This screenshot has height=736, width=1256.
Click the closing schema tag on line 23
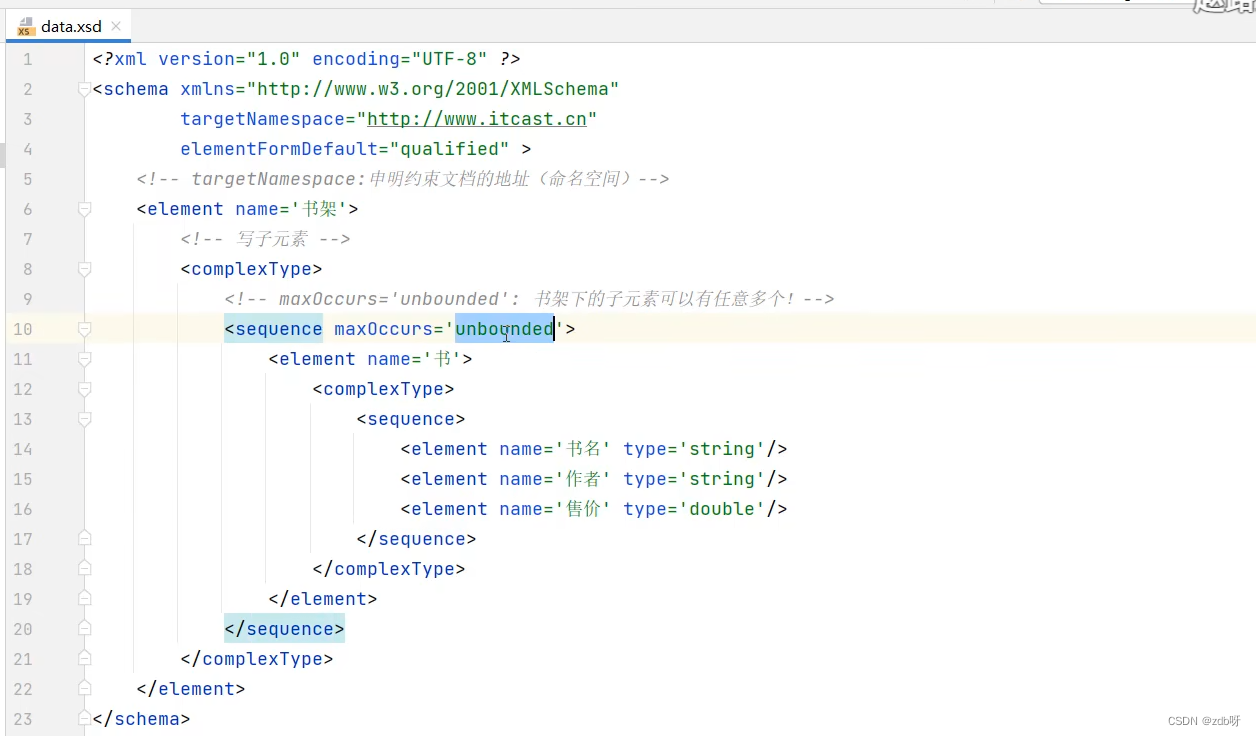[141, 719]
